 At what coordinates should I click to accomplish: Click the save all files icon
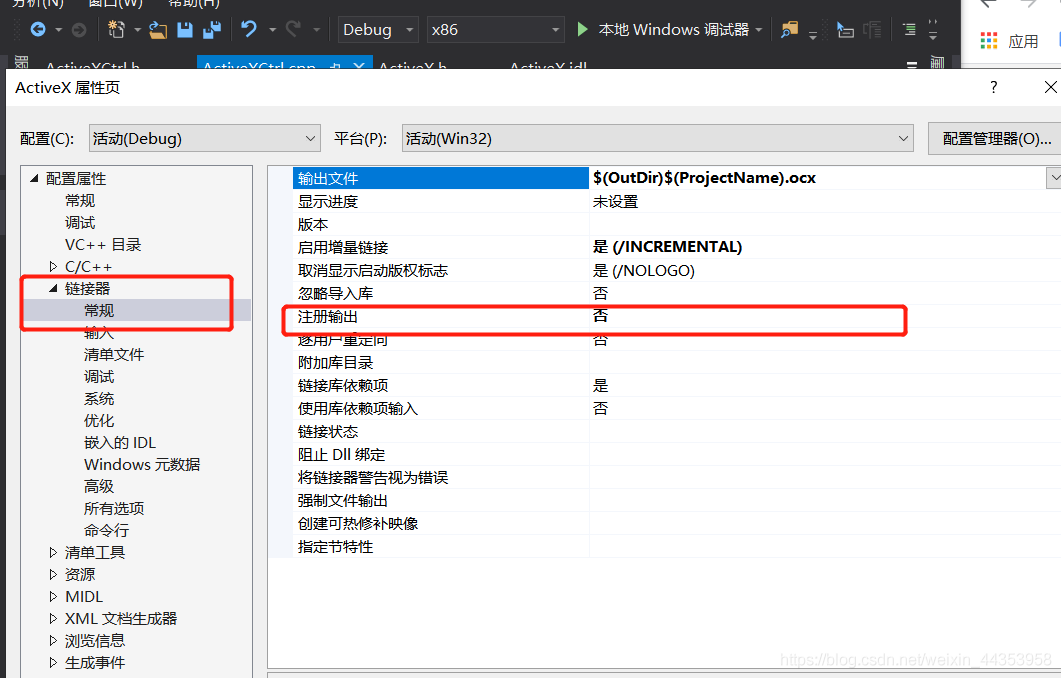[x=212, y=30]
